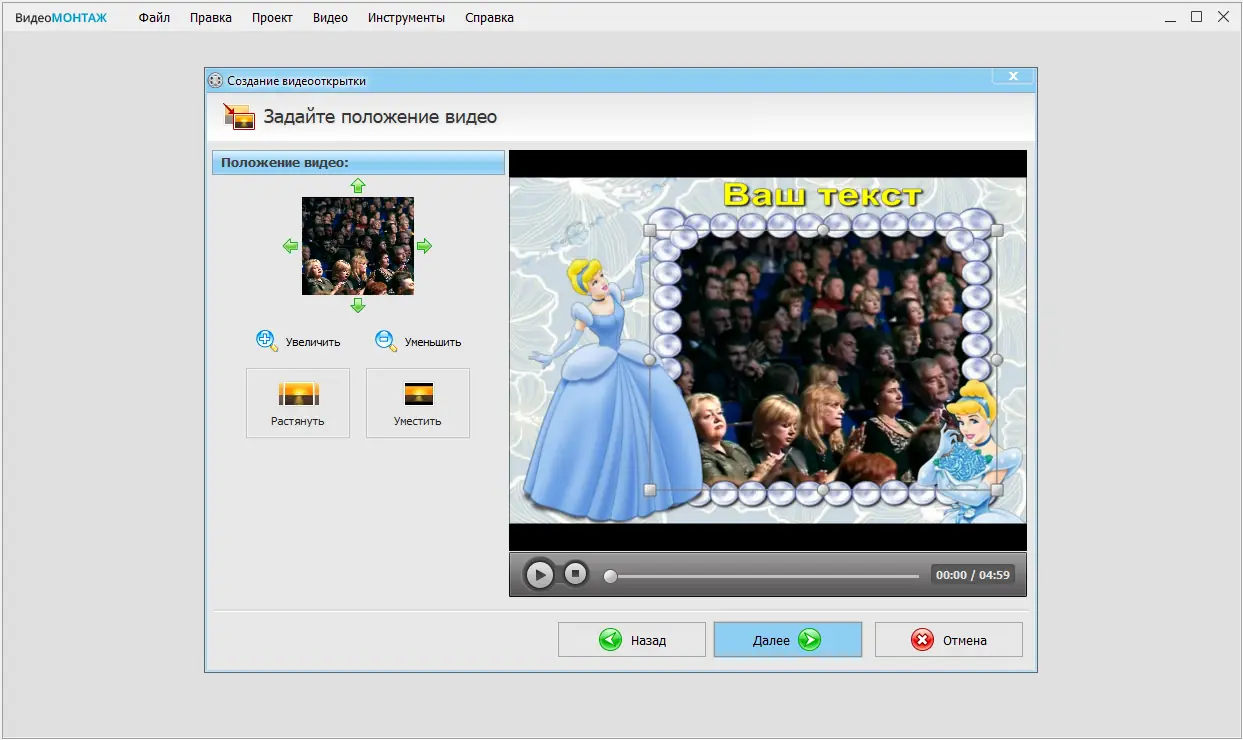Cancel the wizard with Отмена button

[949, 640]
